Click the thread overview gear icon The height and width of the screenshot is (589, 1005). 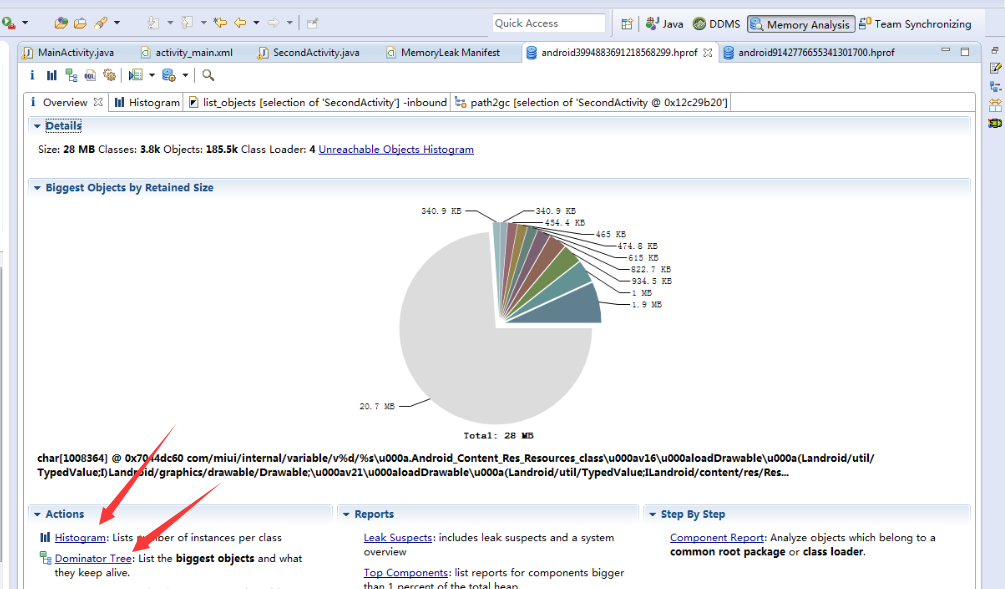pyautogui.click(x=109, y=75)
